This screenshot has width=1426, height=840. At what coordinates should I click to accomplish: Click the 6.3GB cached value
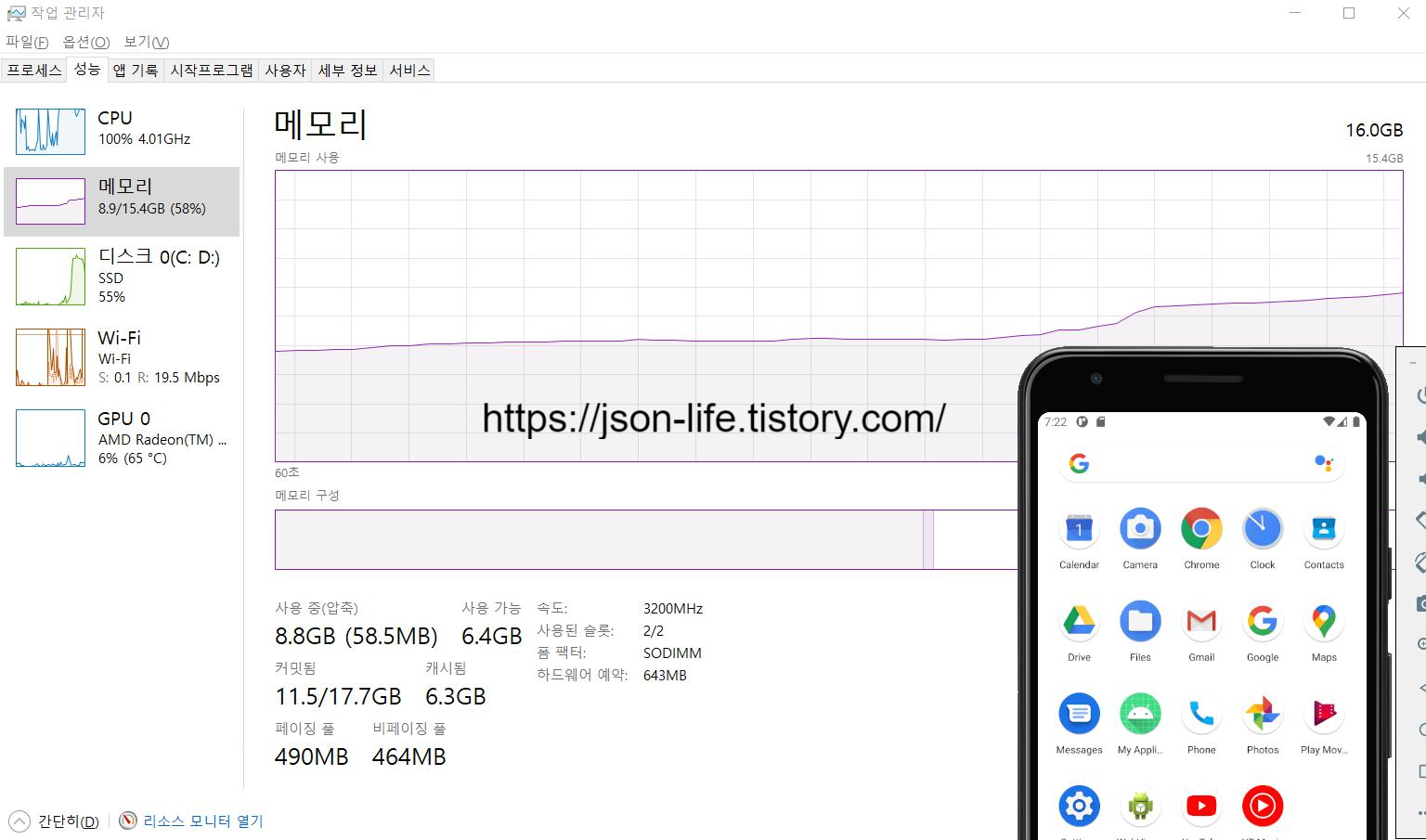click(456, 696)
